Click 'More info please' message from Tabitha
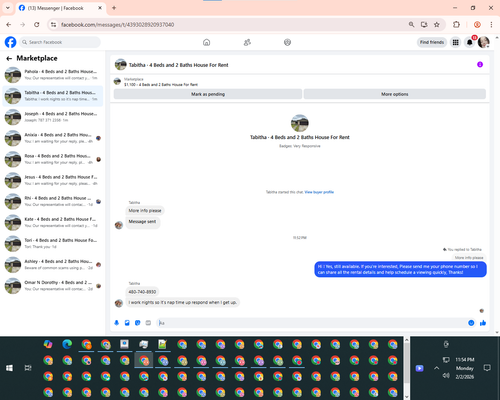 (145, 211)
